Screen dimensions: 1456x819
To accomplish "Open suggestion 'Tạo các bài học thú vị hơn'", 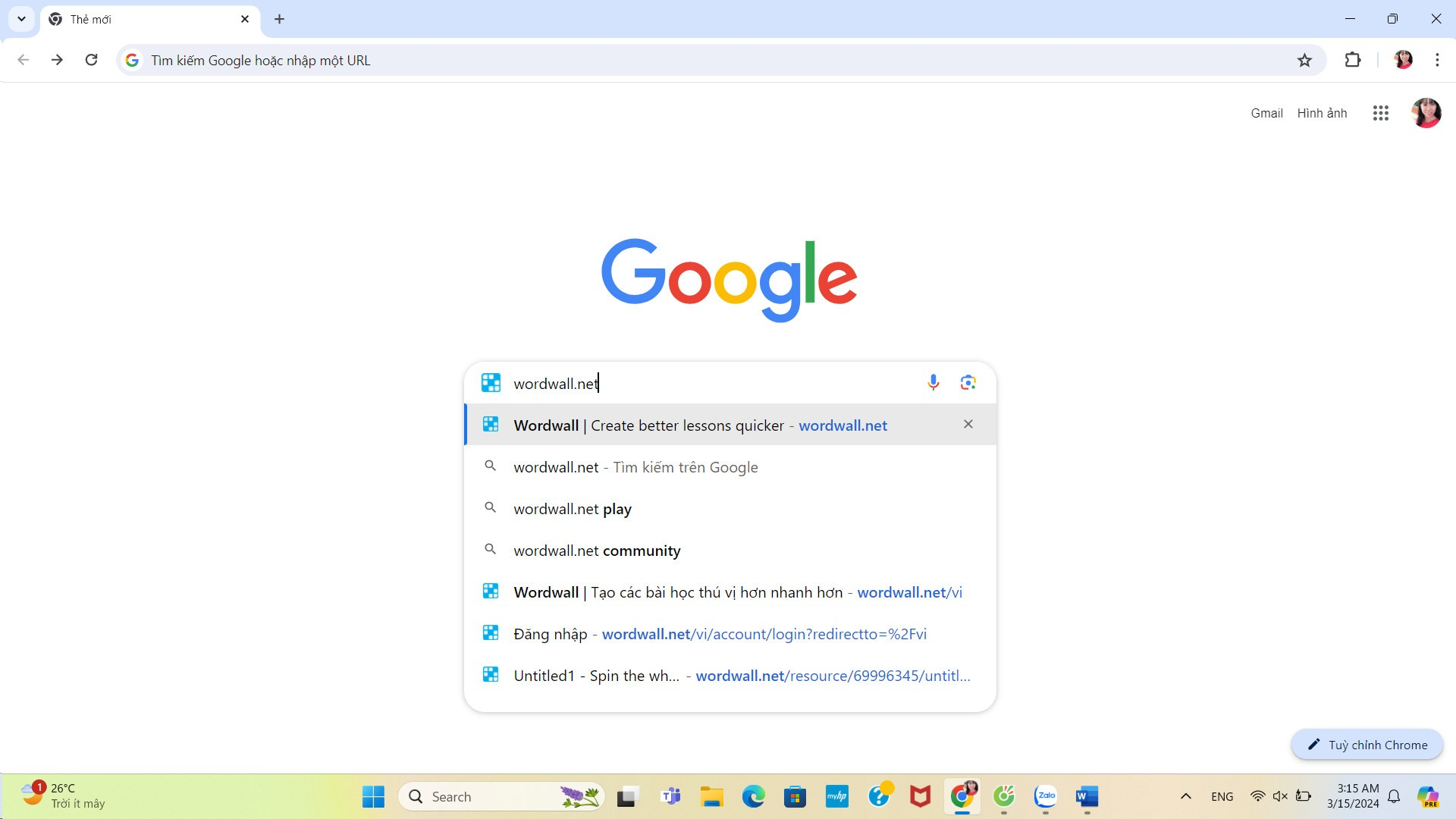I will pyautogui.click(x=730, y=592).
